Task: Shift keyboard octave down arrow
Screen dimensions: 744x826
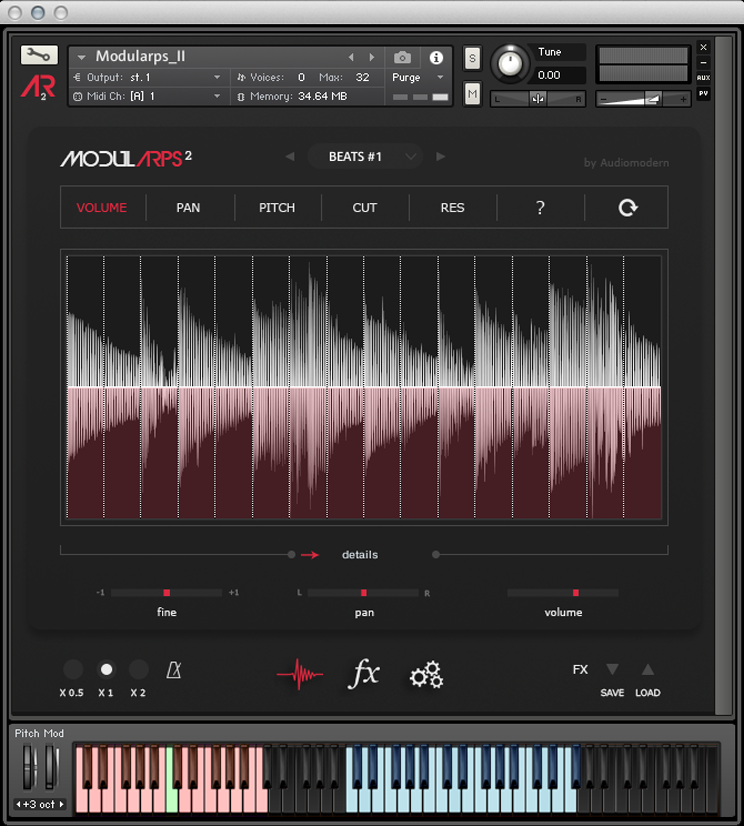Action: [18, 804]
